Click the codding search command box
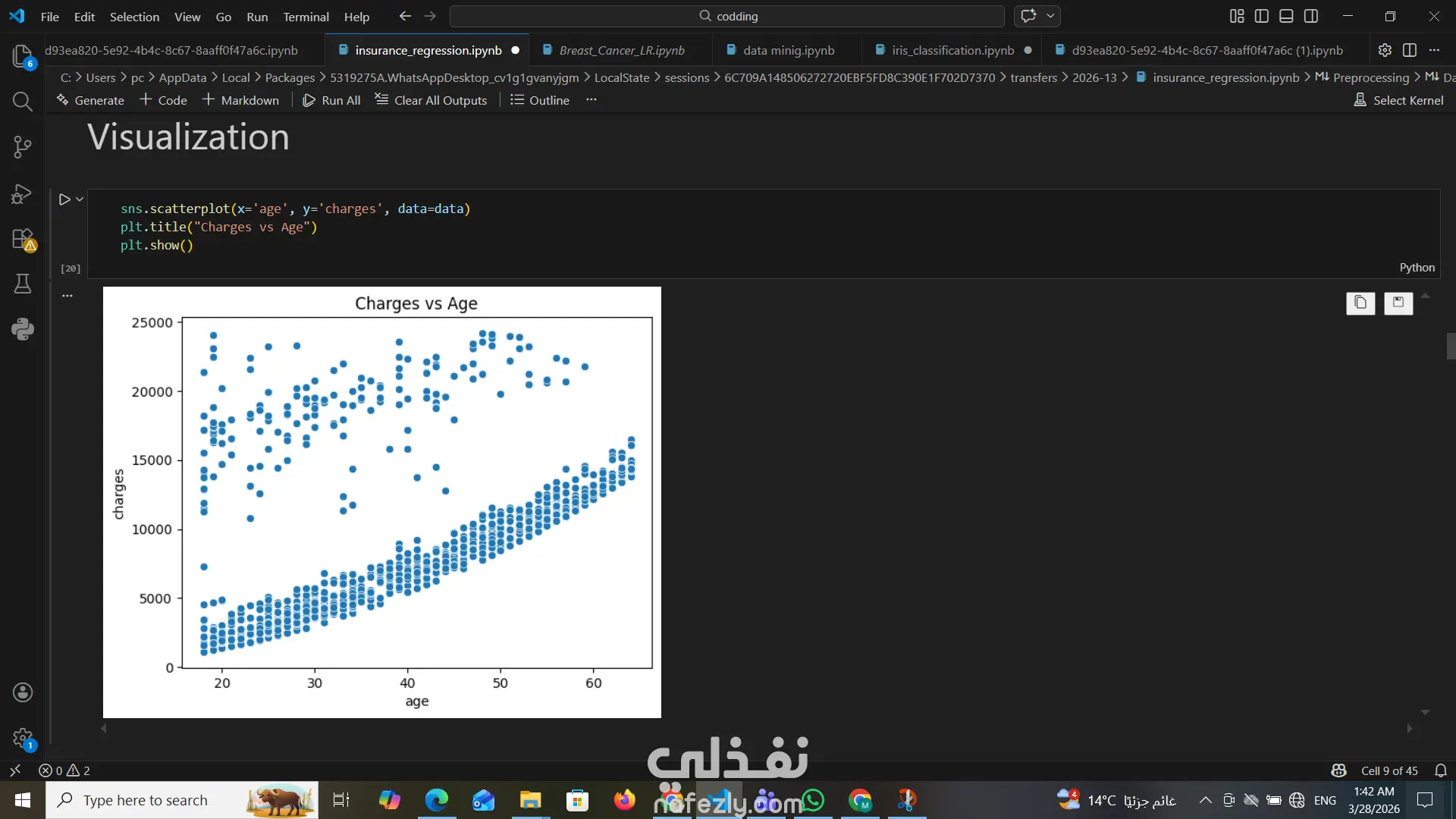 [x=726, y=16]
